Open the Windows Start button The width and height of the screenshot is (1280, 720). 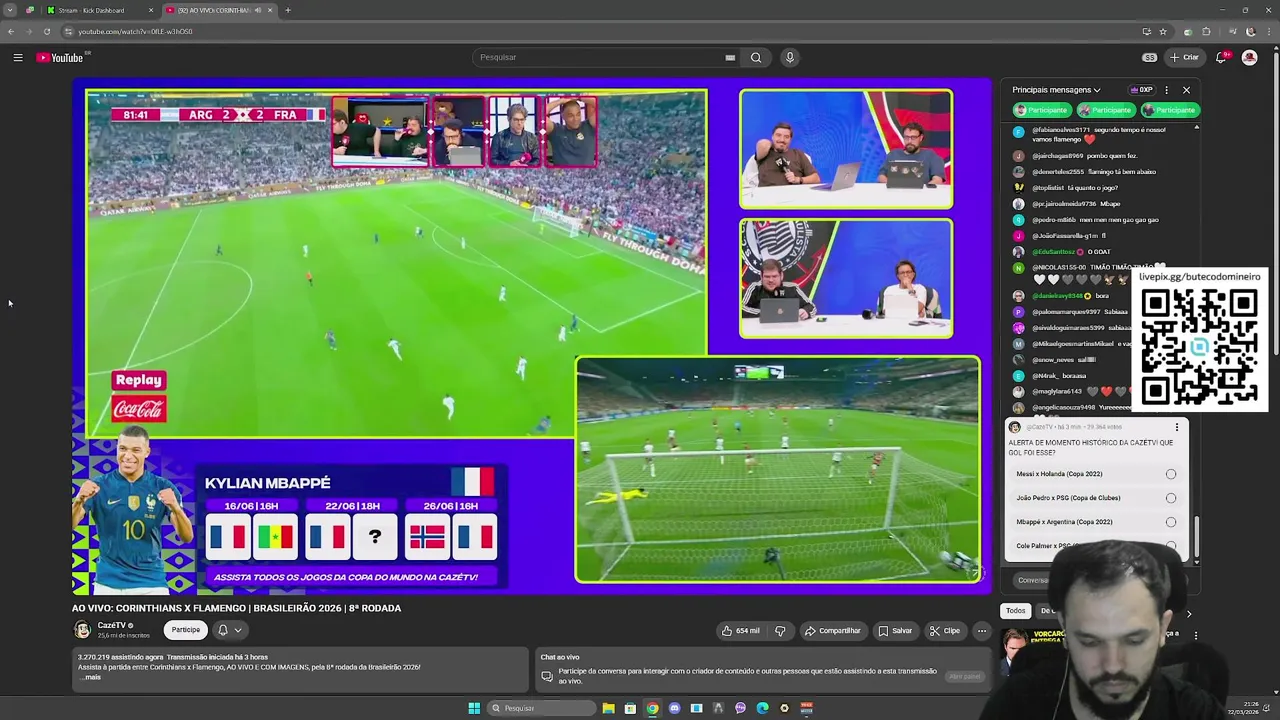(x=474, y=708)
